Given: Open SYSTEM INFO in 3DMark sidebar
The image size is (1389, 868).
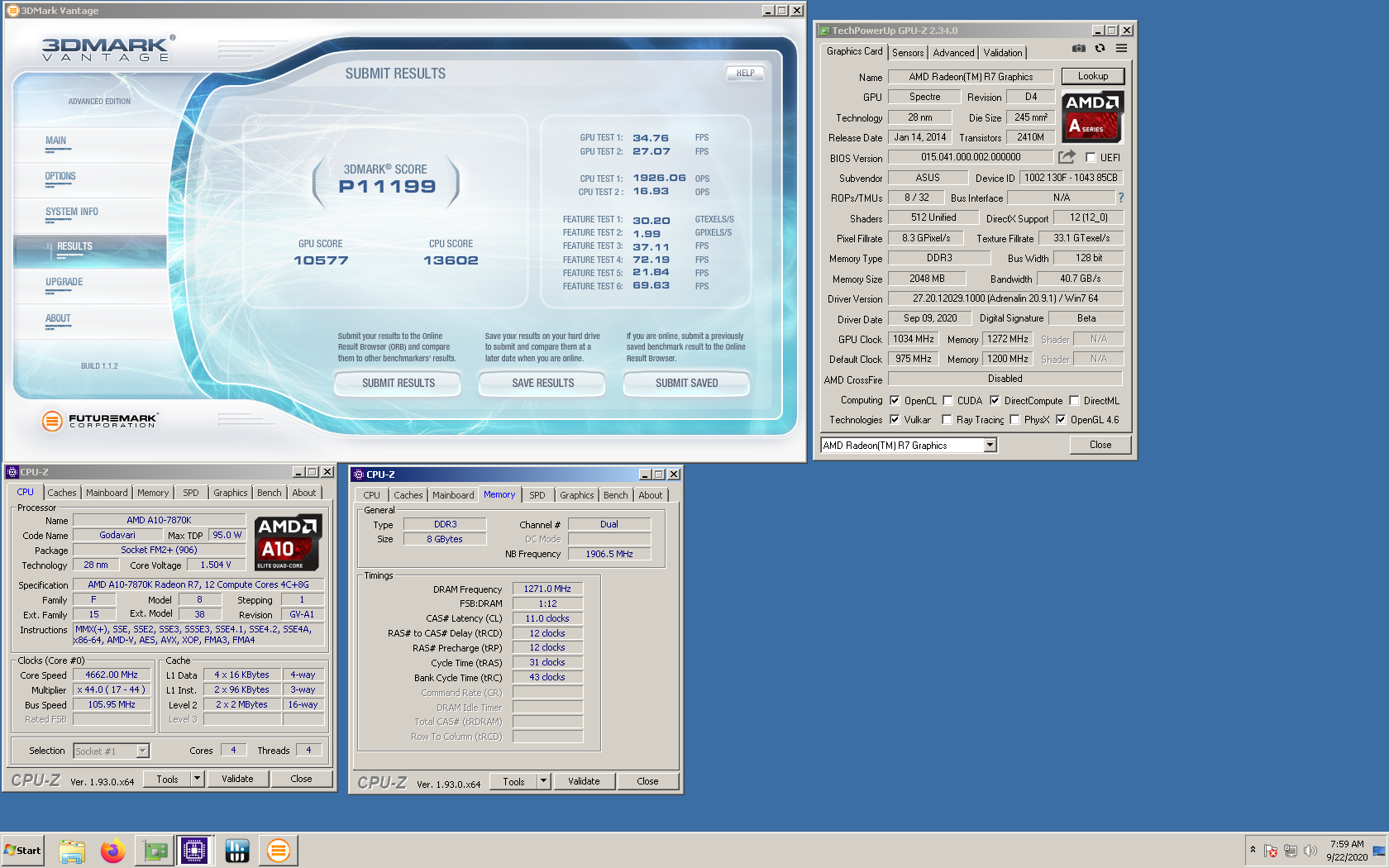Looking at the screenshot, I should 72,212.
